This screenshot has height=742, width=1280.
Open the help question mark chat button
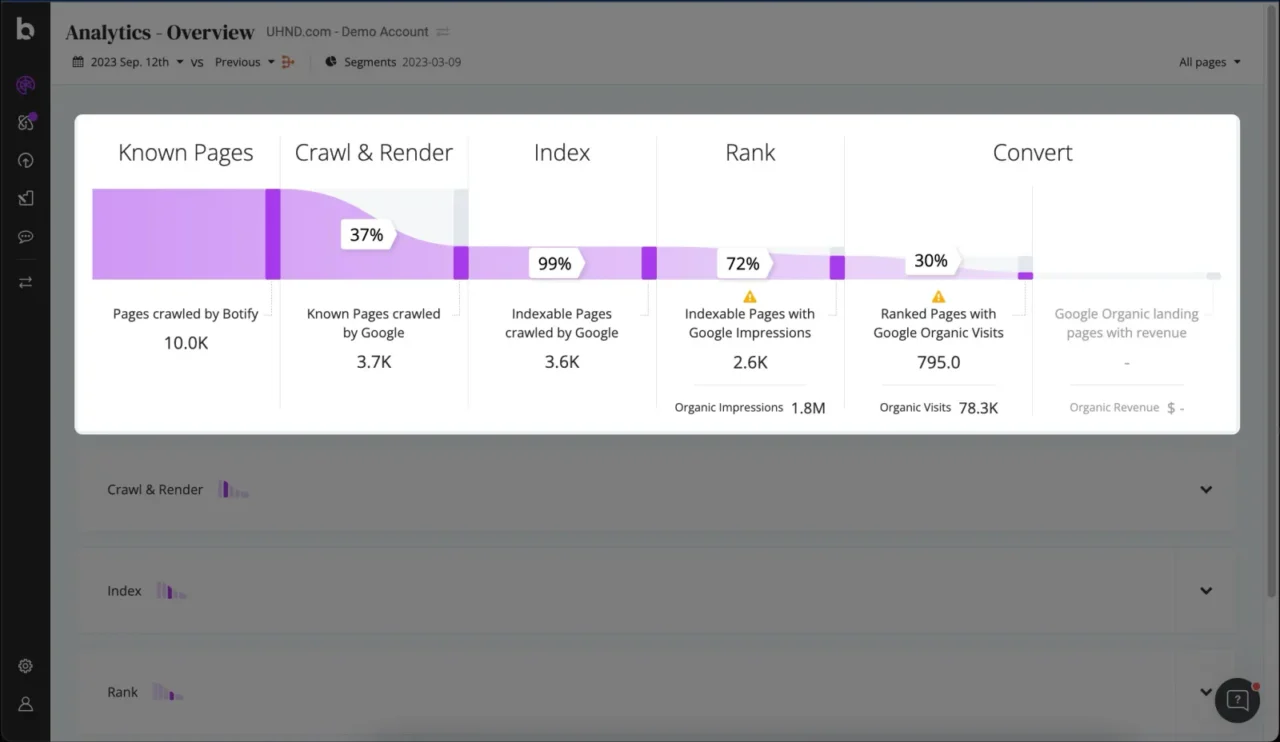coord(1237,699)
